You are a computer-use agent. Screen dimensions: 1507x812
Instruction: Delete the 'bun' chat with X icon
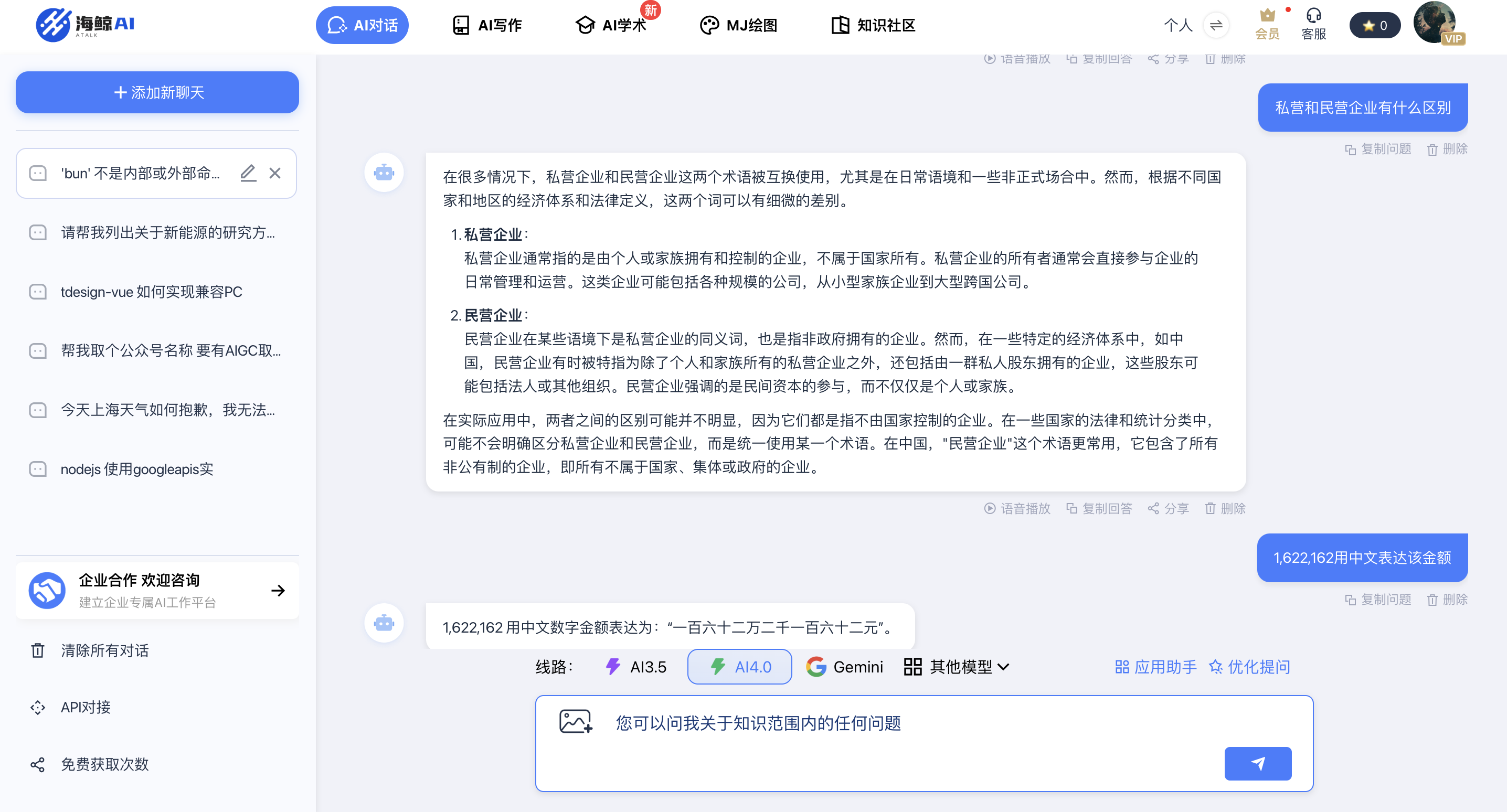pyautogui.click(x=275, y=173)
